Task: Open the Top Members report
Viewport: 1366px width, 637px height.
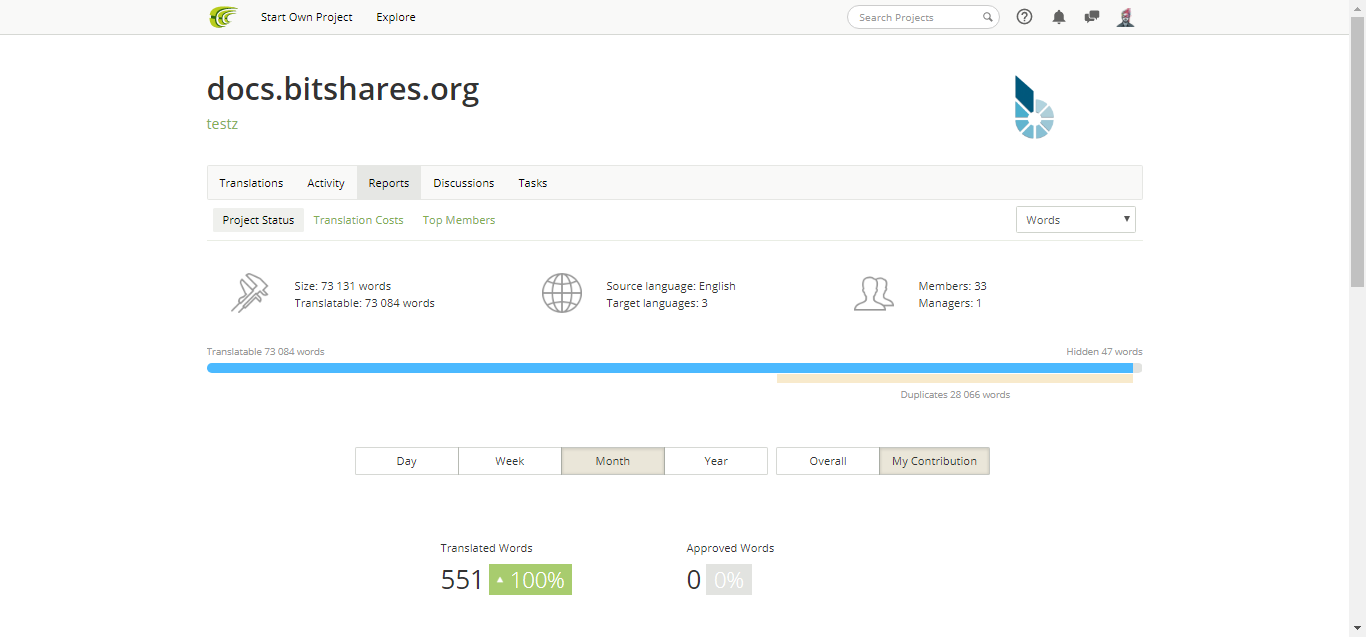Action: pyautogui.click(x=459, y=220)
